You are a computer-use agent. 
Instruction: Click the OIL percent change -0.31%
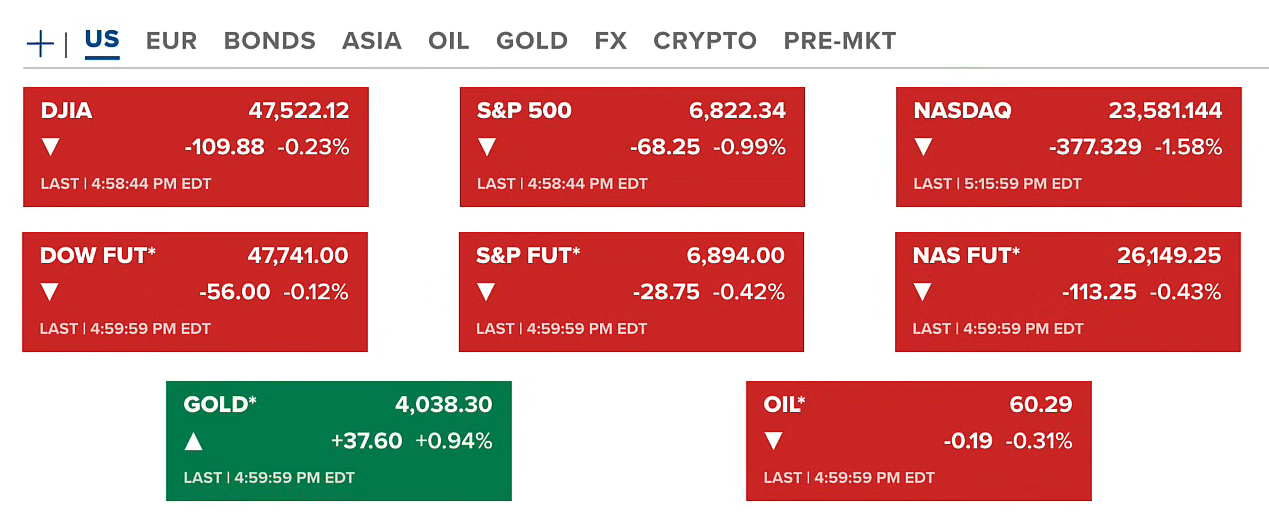pyautogui.click(x=1038, y=441)
